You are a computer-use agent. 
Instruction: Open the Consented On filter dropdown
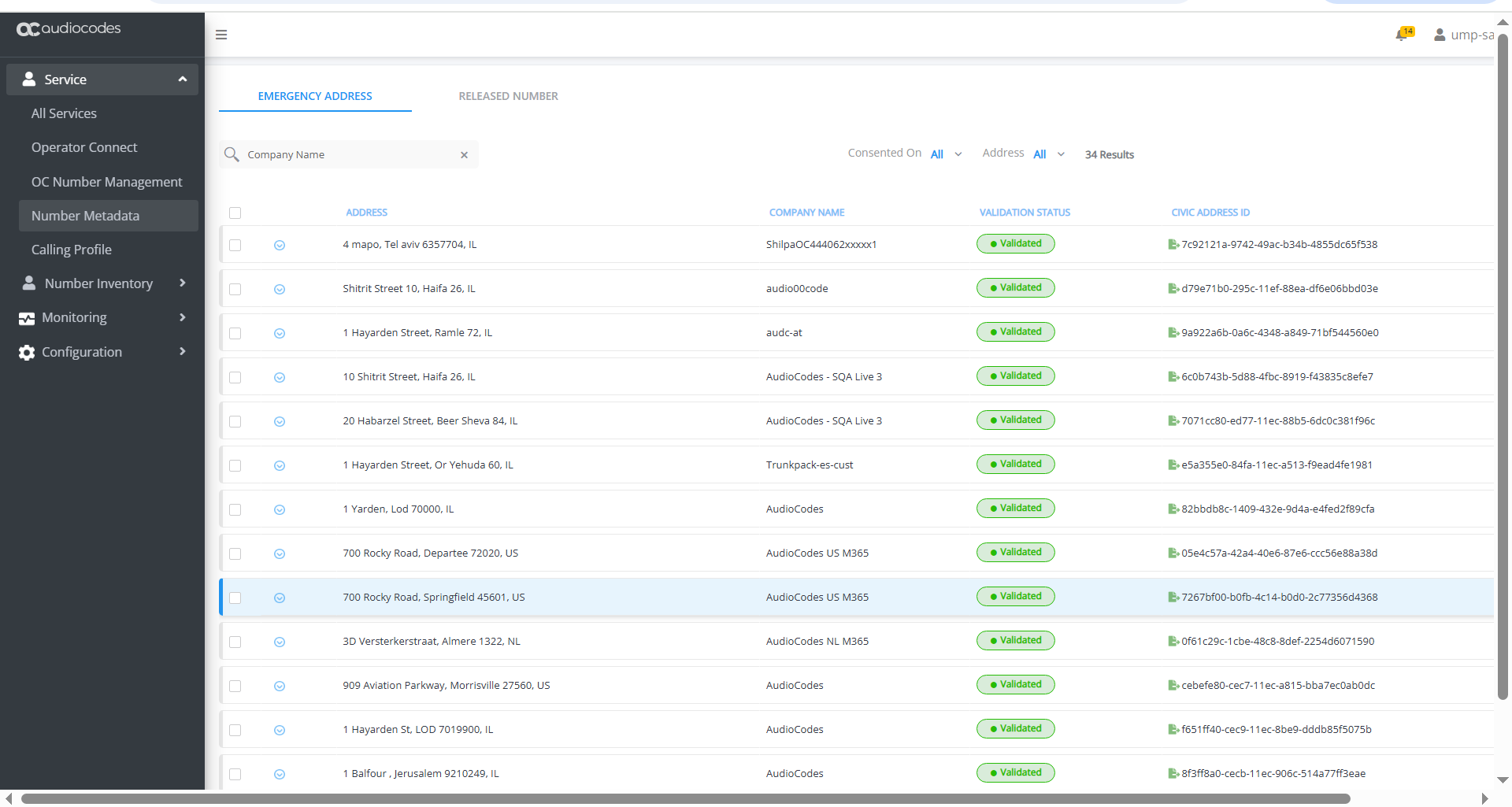[946, 154]
